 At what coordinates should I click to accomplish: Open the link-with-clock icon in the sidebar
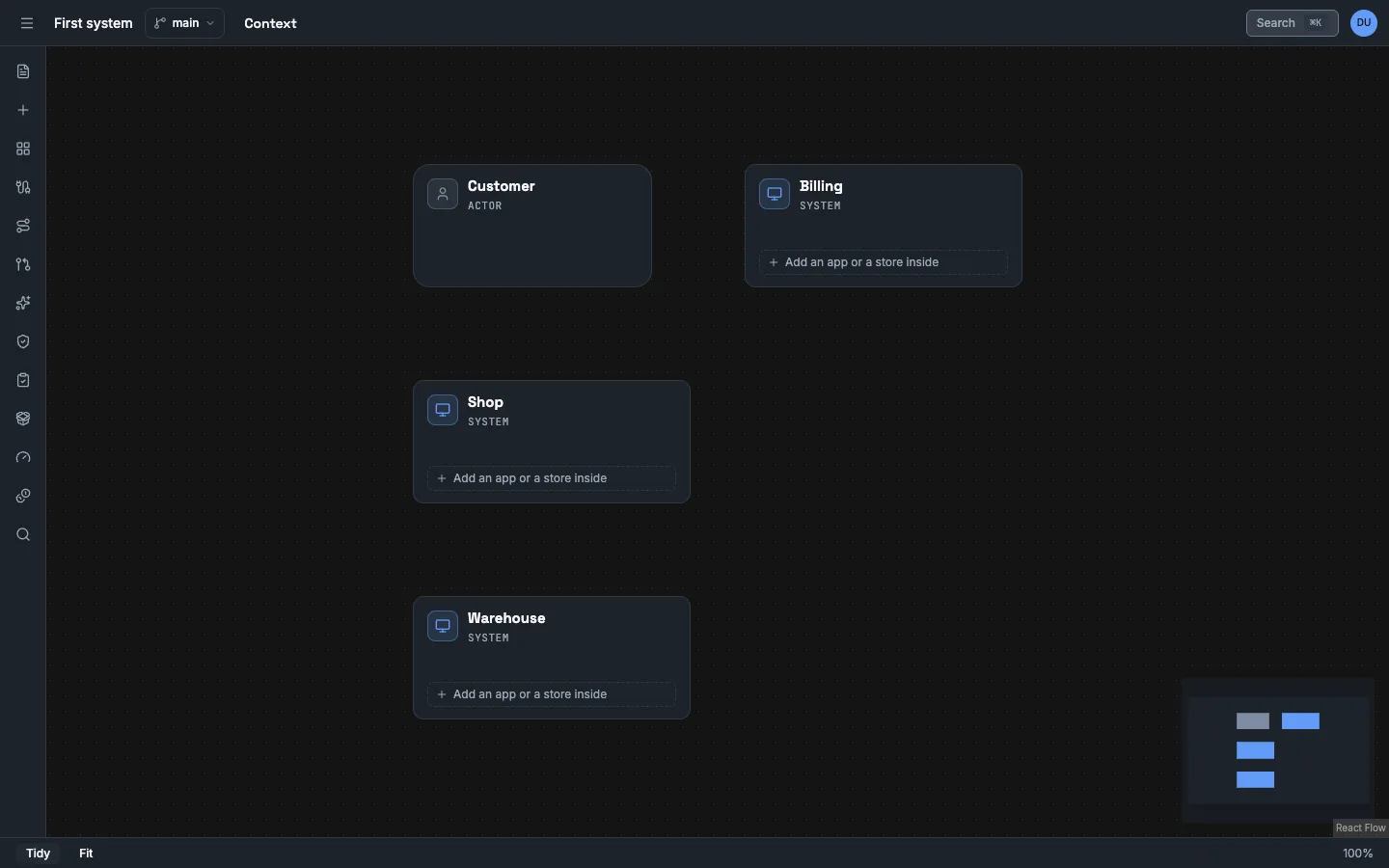pyautogui.click(x=23, y=496)
